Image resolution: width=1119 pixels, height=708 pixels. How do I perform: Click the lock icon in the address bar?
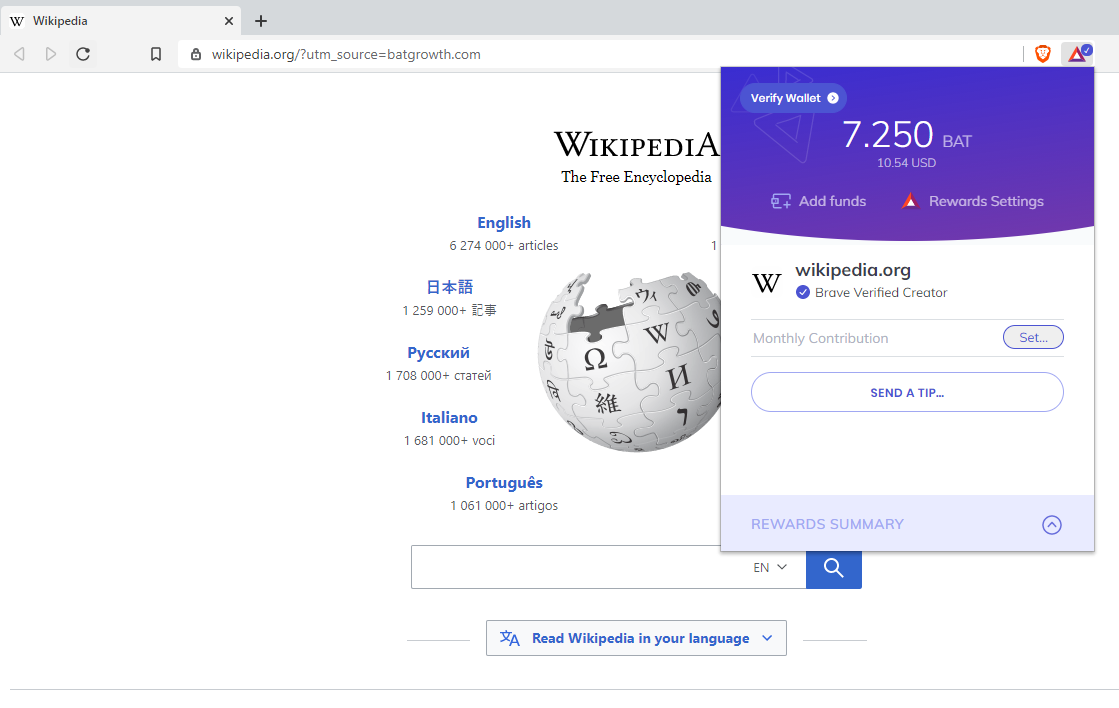pos(196,54)
